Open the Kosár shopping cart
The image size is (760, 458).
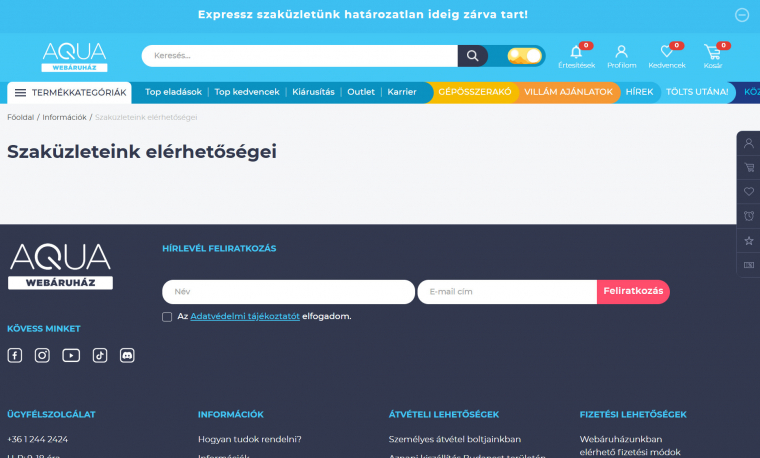click(x=712, y=52)
